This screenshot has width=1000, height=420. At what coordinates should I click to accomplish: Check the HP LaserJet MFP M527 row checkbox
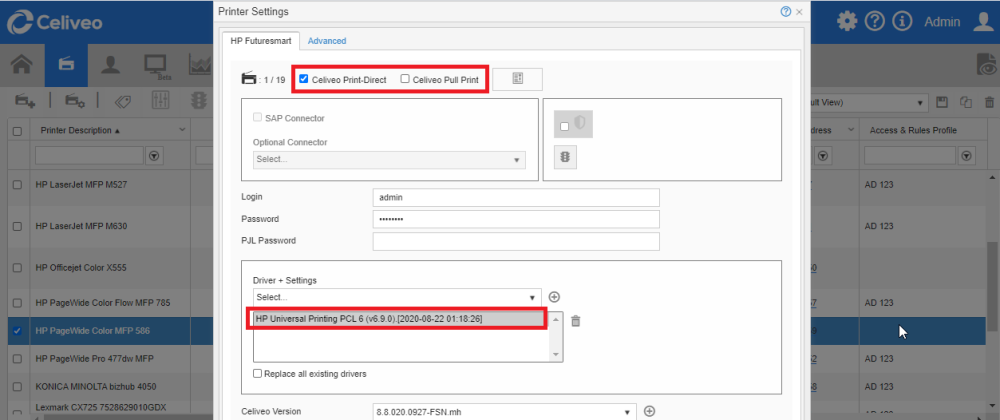pos(18,184)
